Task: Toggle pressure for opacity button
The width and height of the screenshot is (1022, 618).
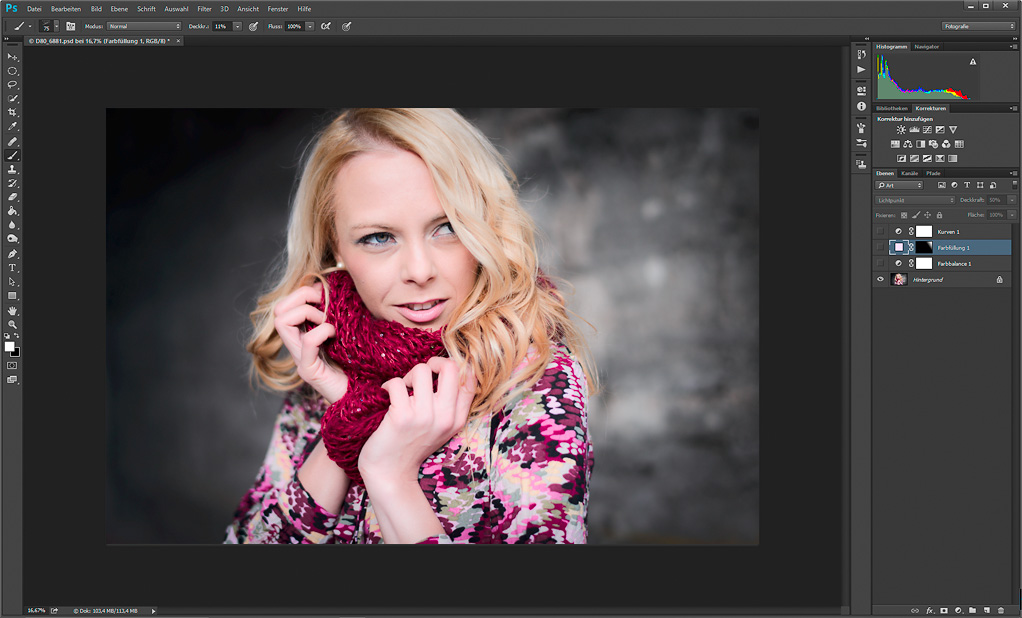Action: coord(253,26)
